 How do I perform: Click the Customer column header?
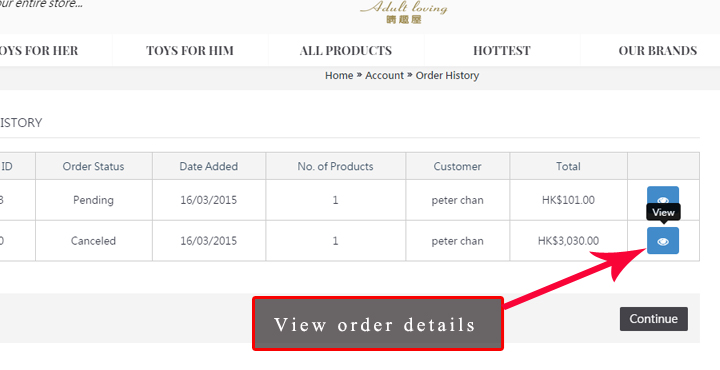tap(457, 166)
